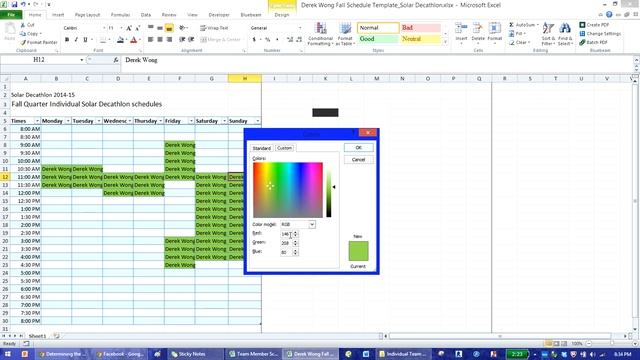Image resolution: width=640 pixels, height=360 pixels.
Task: Switch to the Formulas tab
Action: pyautogui.click(x=120, y=15)
